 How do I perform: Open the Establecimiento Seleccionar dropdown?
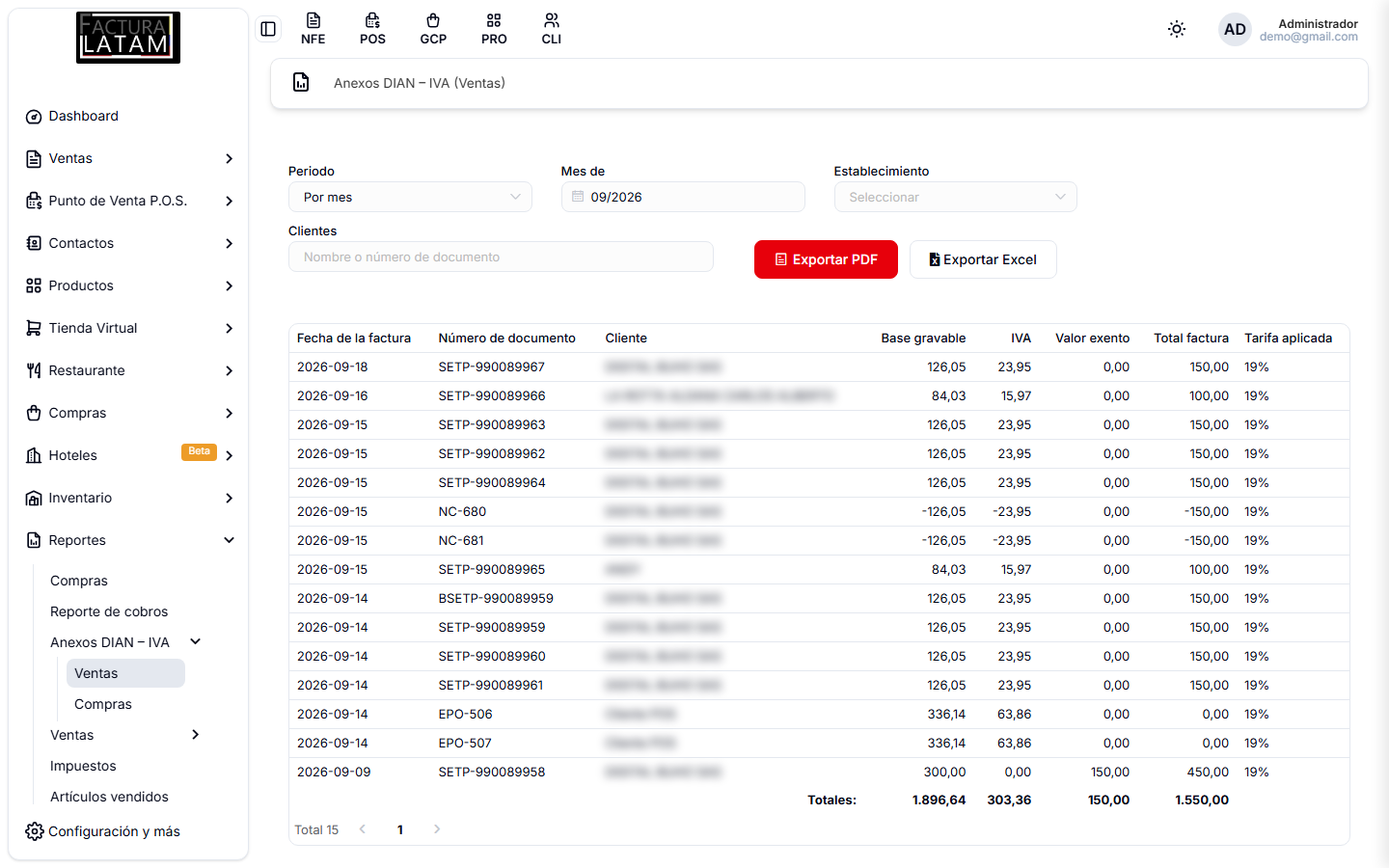[955, 197]
